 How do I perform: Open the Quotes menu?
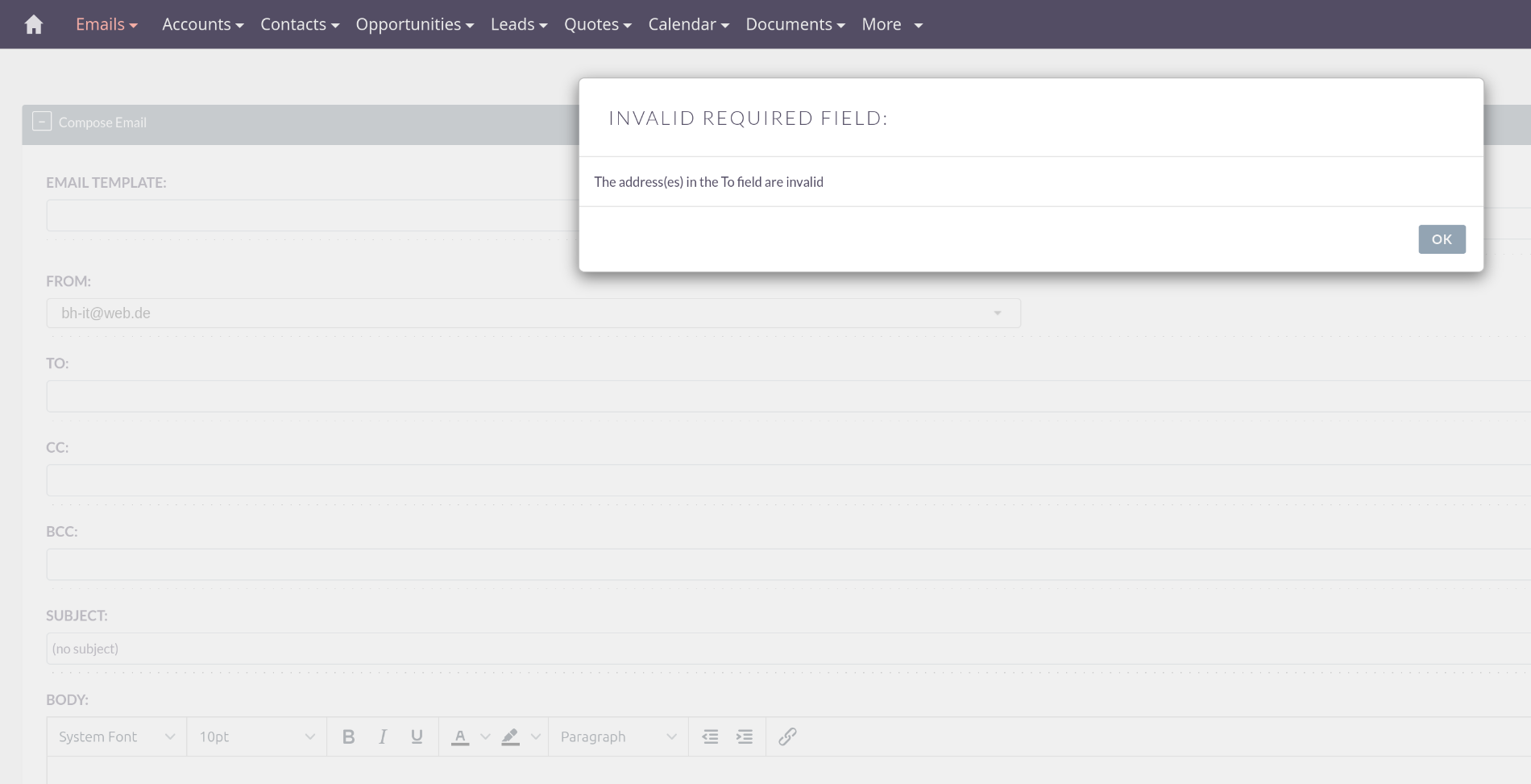pos(598,24)
